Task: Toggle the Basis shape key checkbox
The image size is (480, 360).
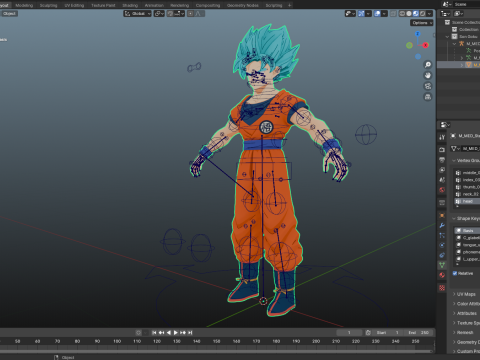Action: [x=459, y=231]
